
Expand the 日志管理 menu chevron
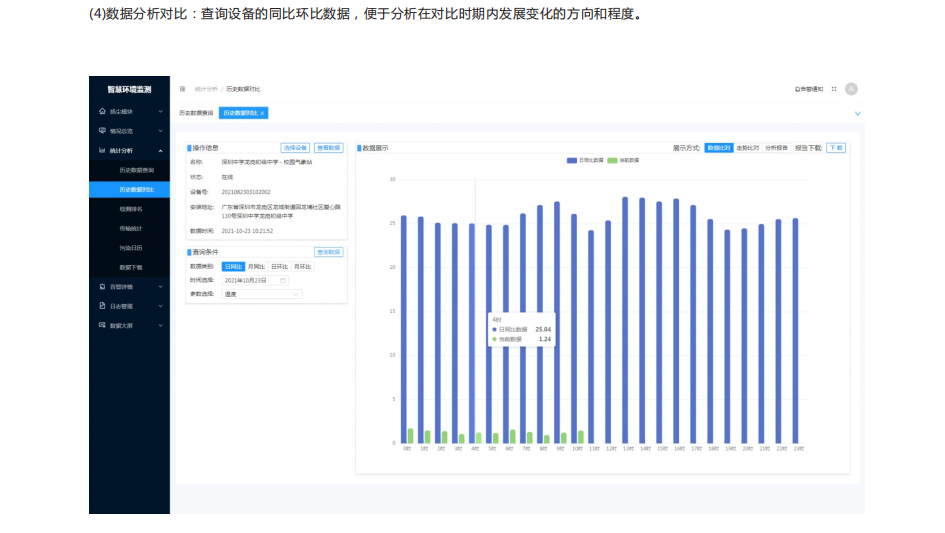point(160,306)
